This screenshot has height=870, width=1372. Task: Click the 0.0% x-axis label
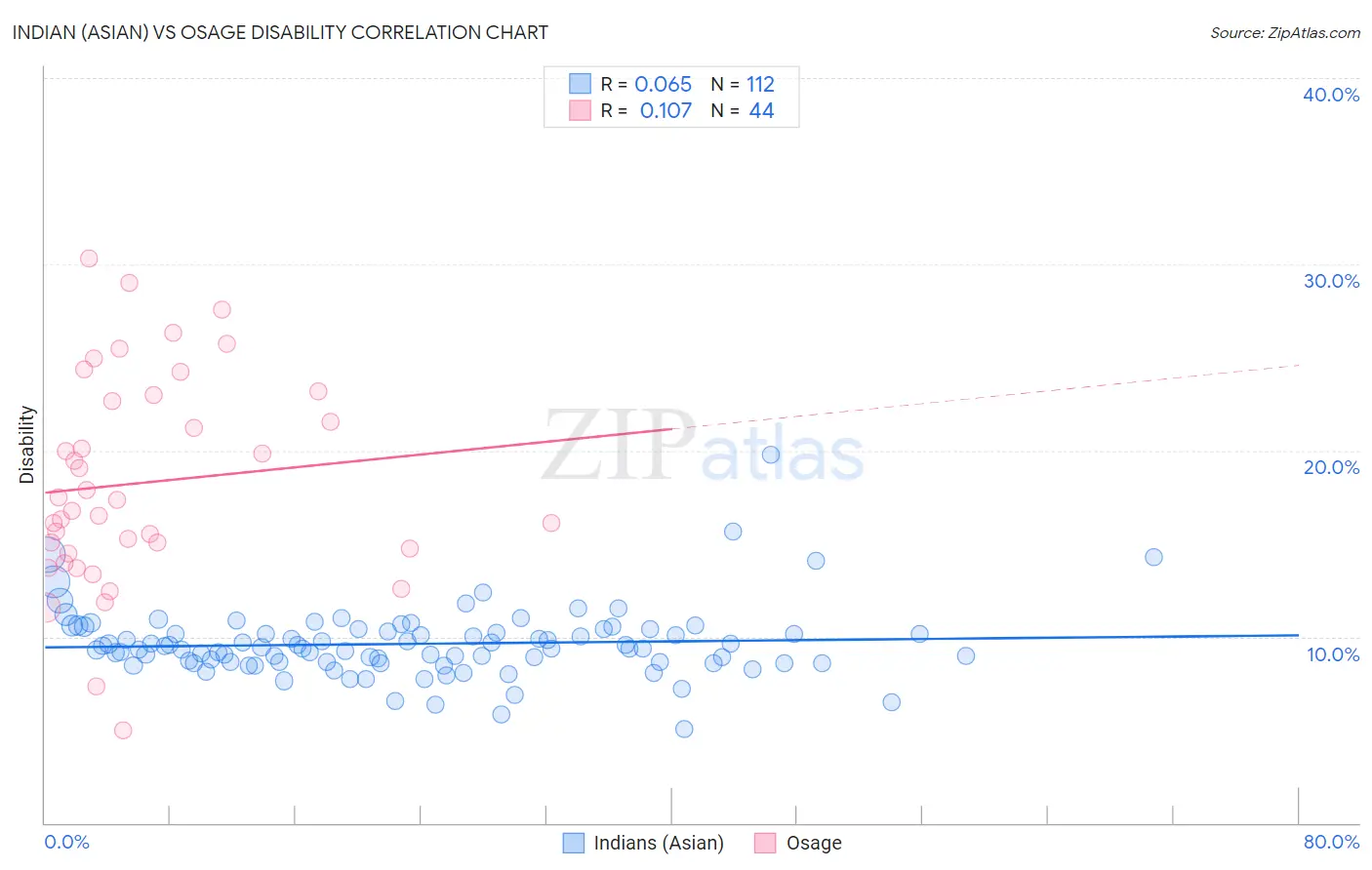tap(66, 842)
